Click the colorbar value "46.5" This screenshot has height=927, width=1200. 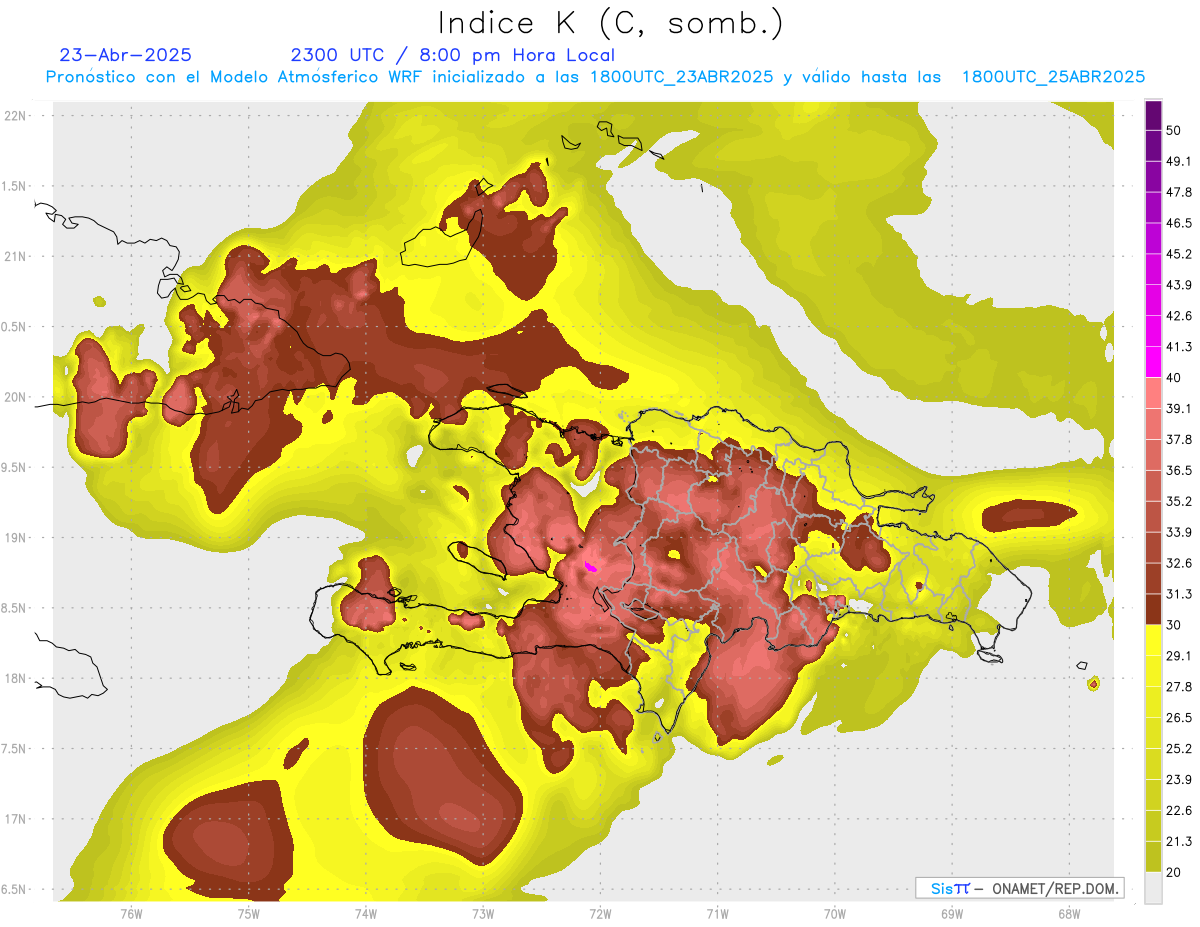[x=1179, y=223]
